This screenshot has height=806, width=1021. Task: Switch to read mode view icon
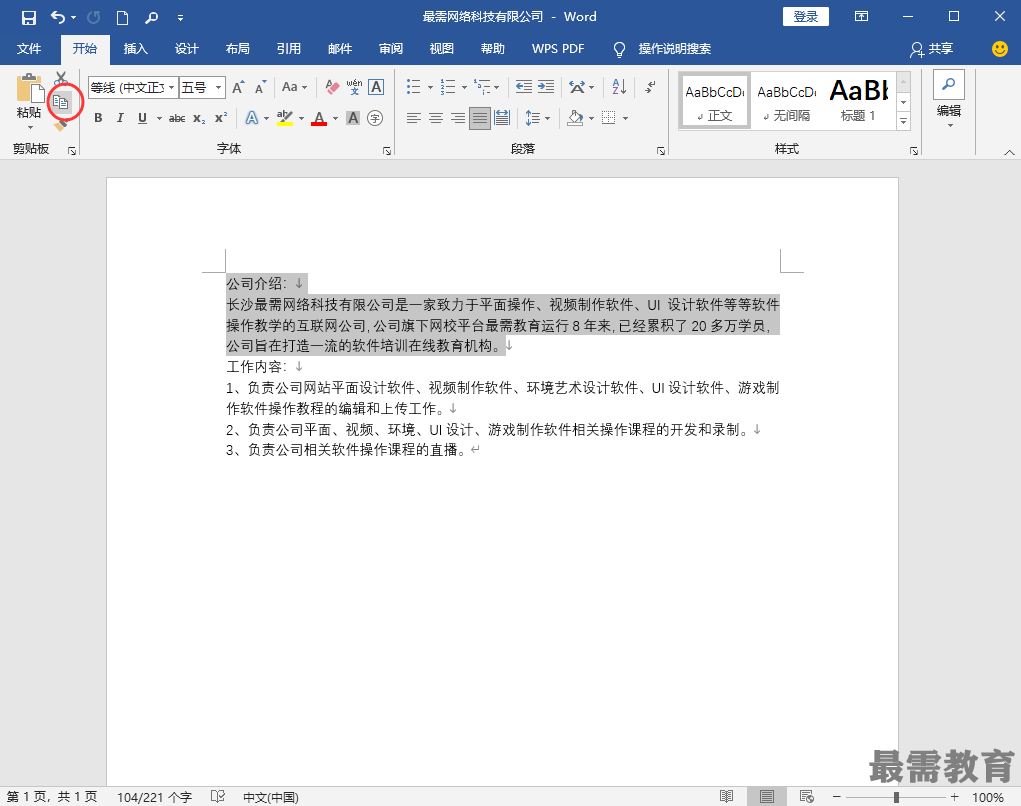point(727,796)
